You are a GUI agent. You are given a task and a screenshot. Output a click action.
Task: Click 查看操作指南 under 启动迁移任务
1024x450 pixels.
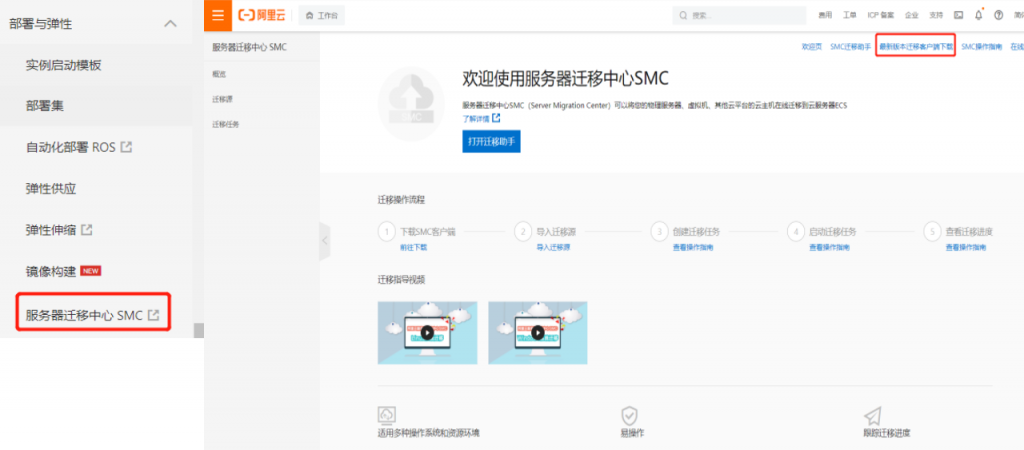tap(829, 248)
